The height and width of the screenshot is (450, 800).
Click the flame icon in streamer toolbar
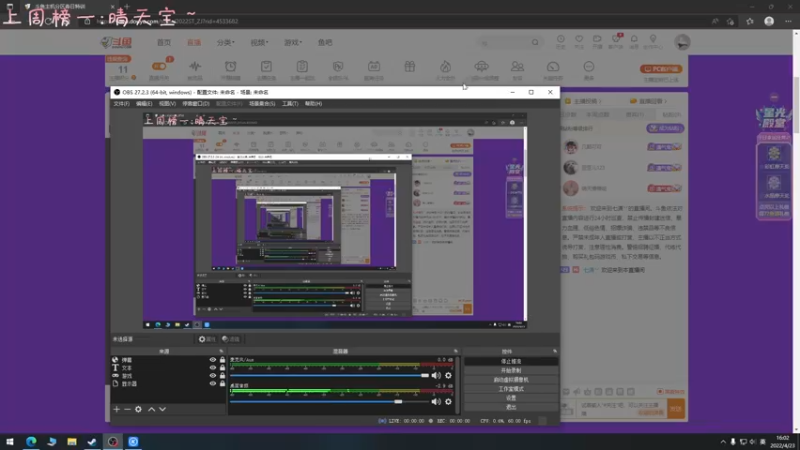tap(445, 66)
